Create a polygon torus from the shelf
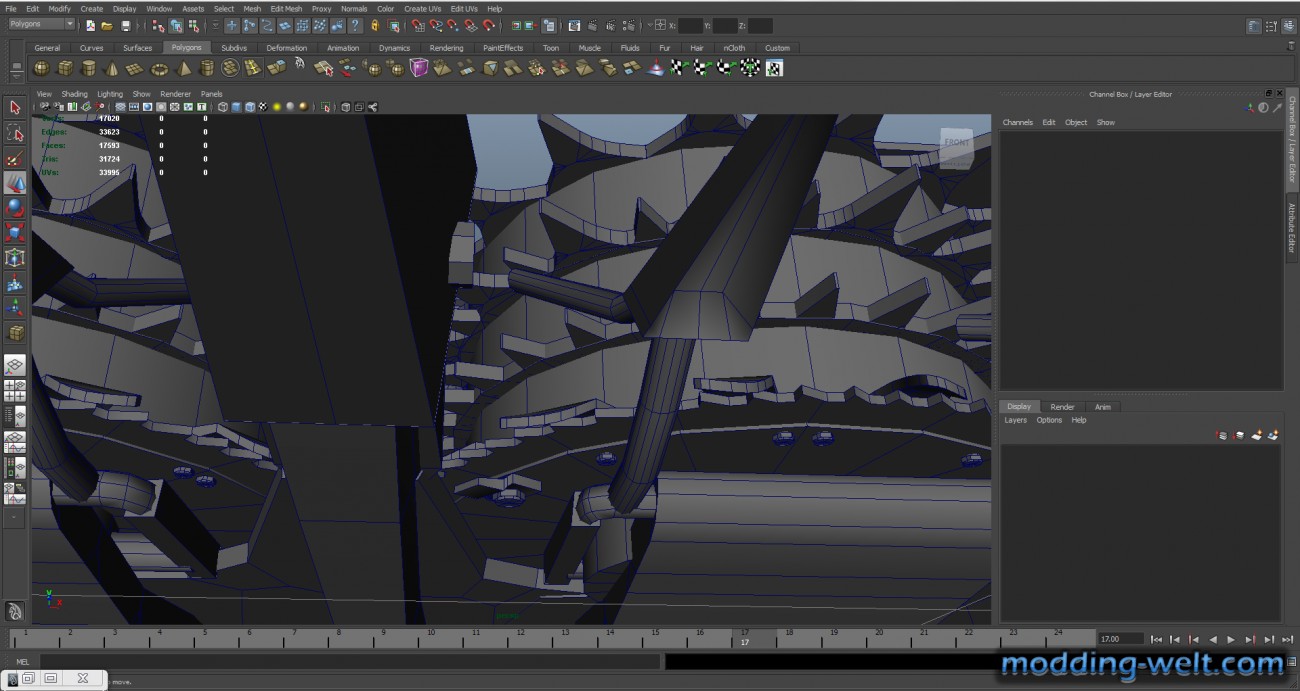This screenshot has width=1300, height=691. coord(159,68)
